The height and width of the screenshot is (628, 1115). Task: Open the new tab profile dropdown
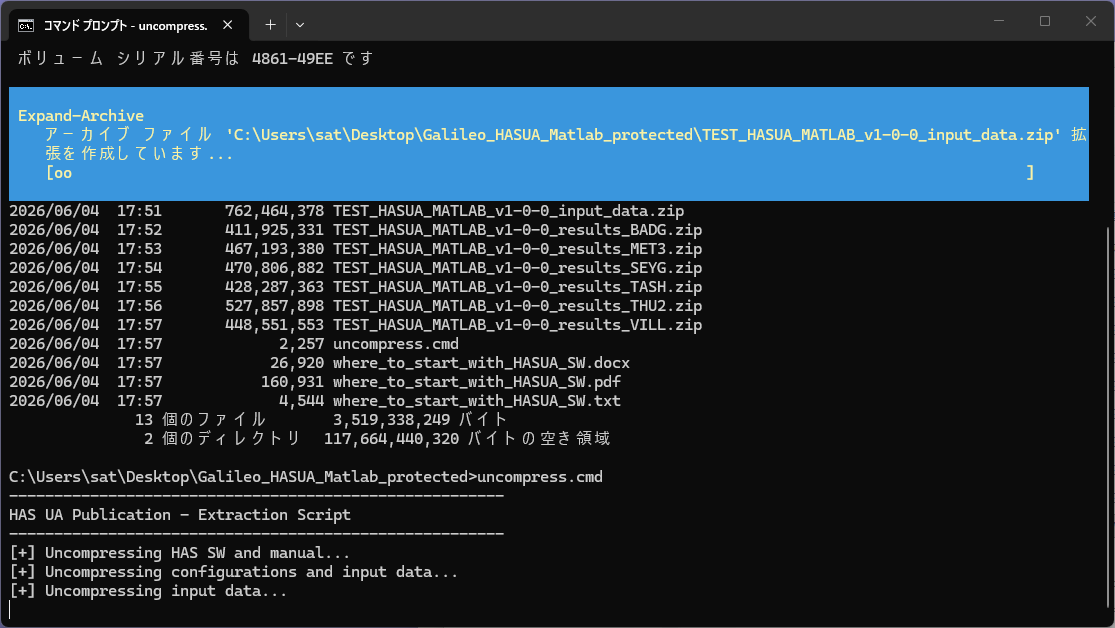pos(300,25)
